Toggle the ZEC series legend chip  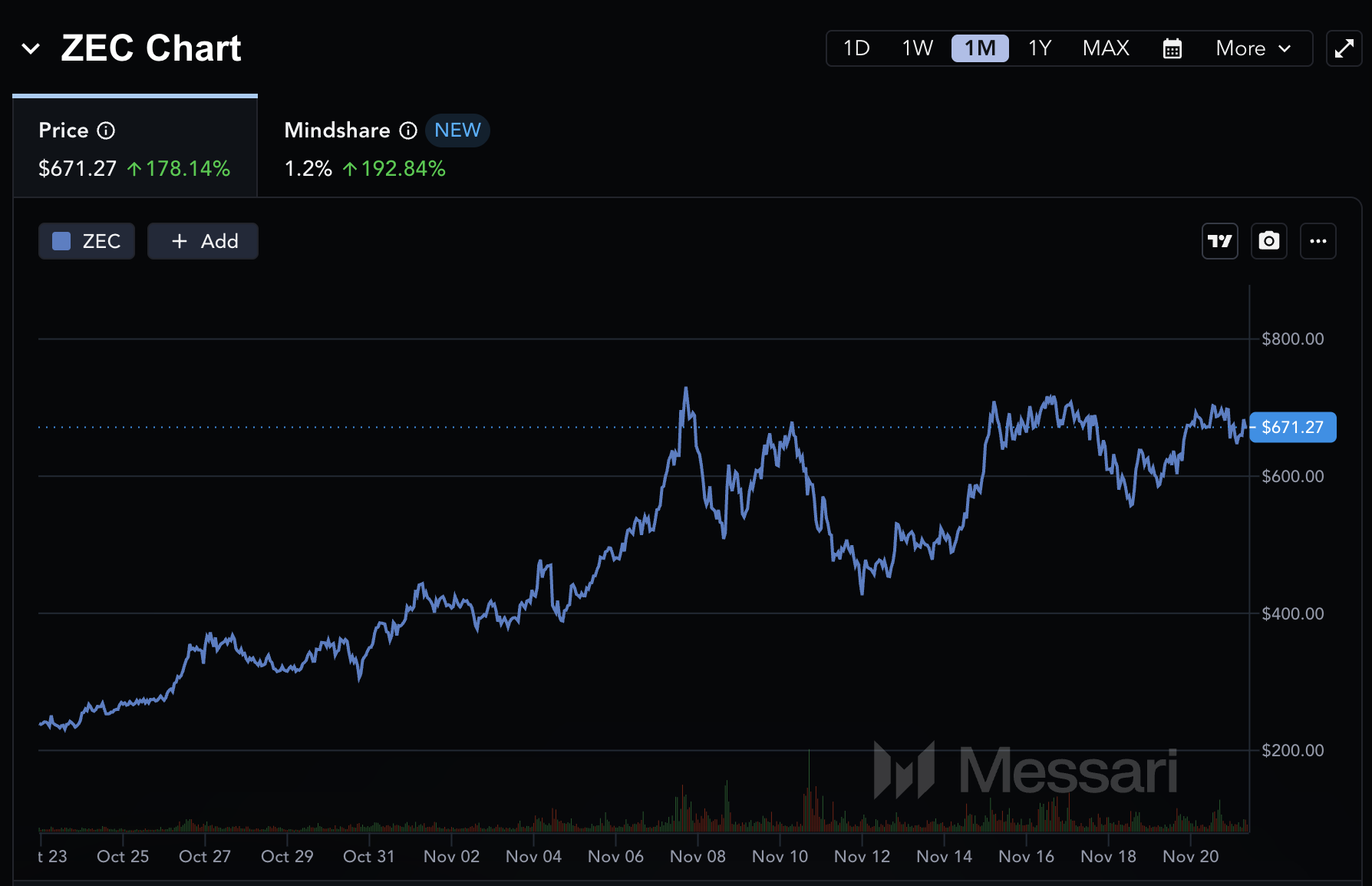(x=86, y=240)
